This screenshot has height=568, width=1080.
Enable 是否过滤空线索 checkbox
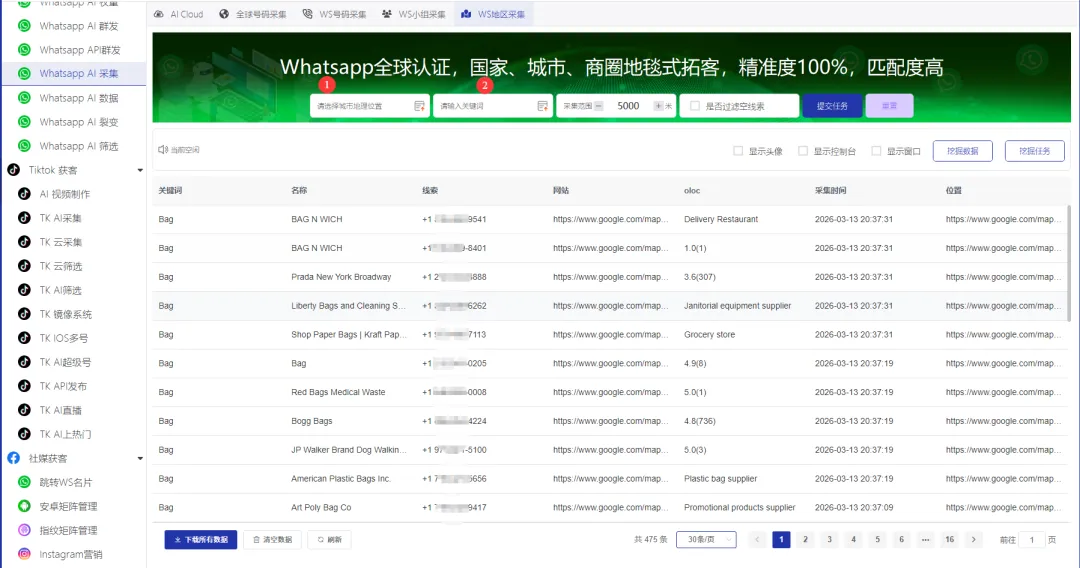pyautogui.click(x=694, y=106)
